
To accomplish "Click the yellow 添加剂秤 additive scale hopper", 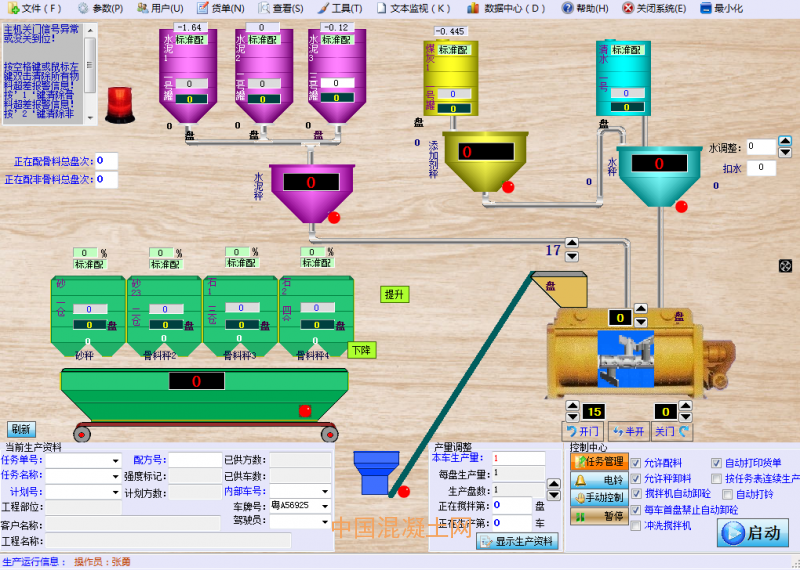I will coord(485,161).
